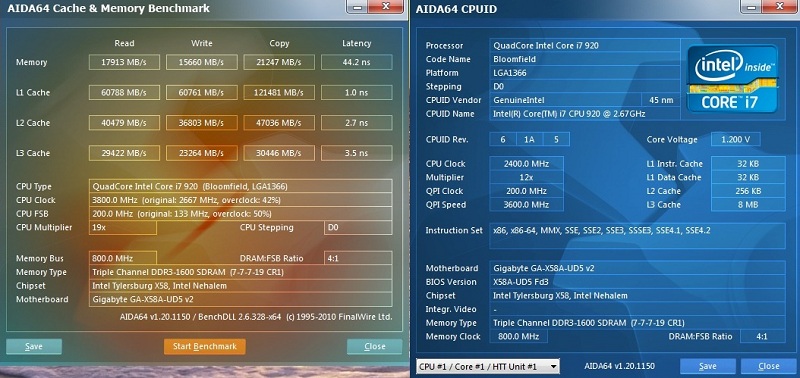The height and width of the screenshot is (378, 800).
Task: Click the QPI Clock 200.0 MHz value
Action: 527,191
